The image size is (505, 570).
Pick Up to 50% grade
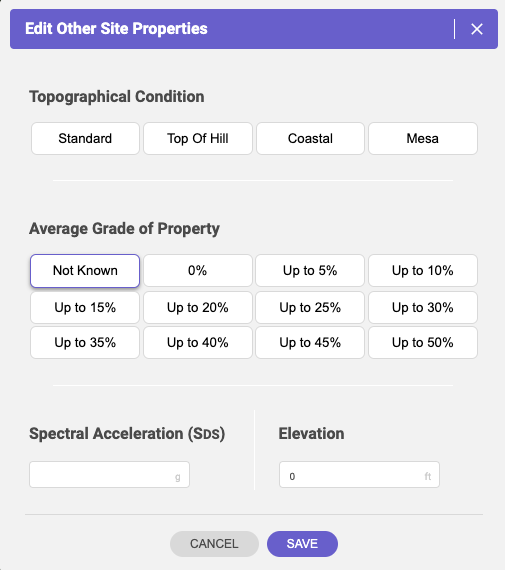click(423, 342)
